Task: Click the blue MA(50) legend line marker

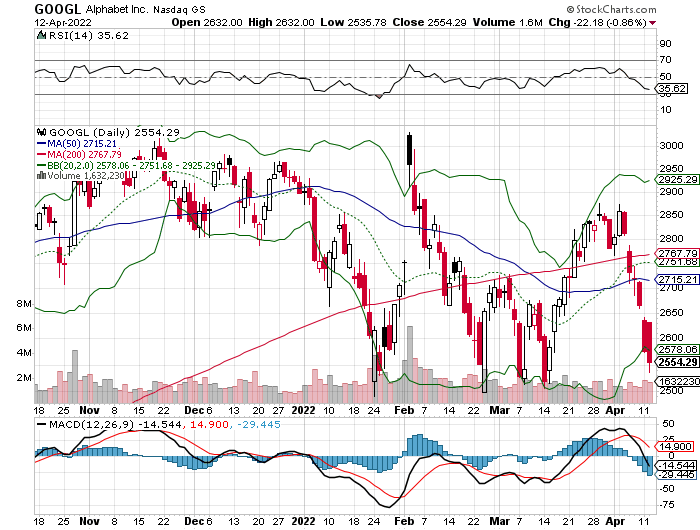Action: (x=41, y=144)
